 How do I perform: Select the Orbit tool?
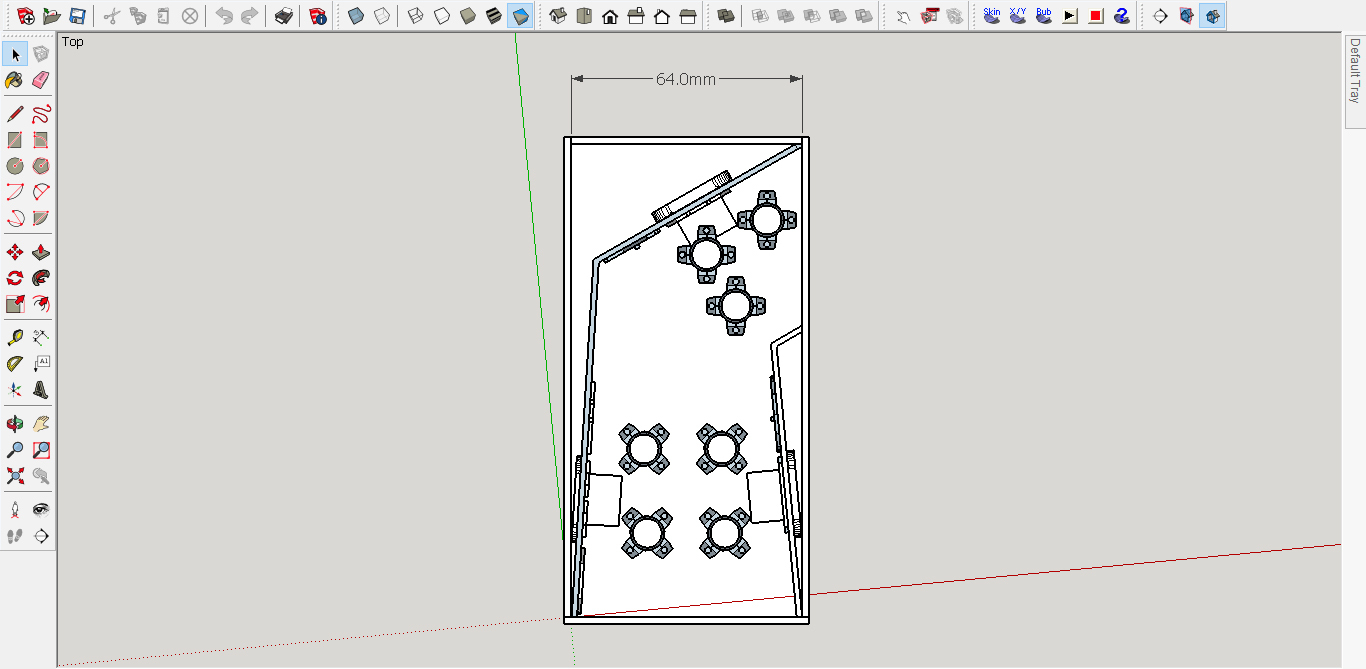(x=15, y=424)
